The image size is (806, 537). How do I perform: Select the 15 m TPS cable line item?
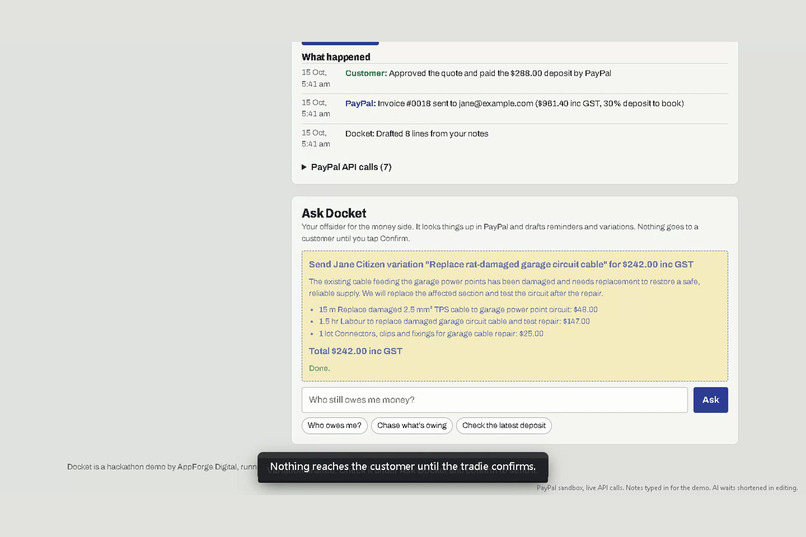point(458,309)
